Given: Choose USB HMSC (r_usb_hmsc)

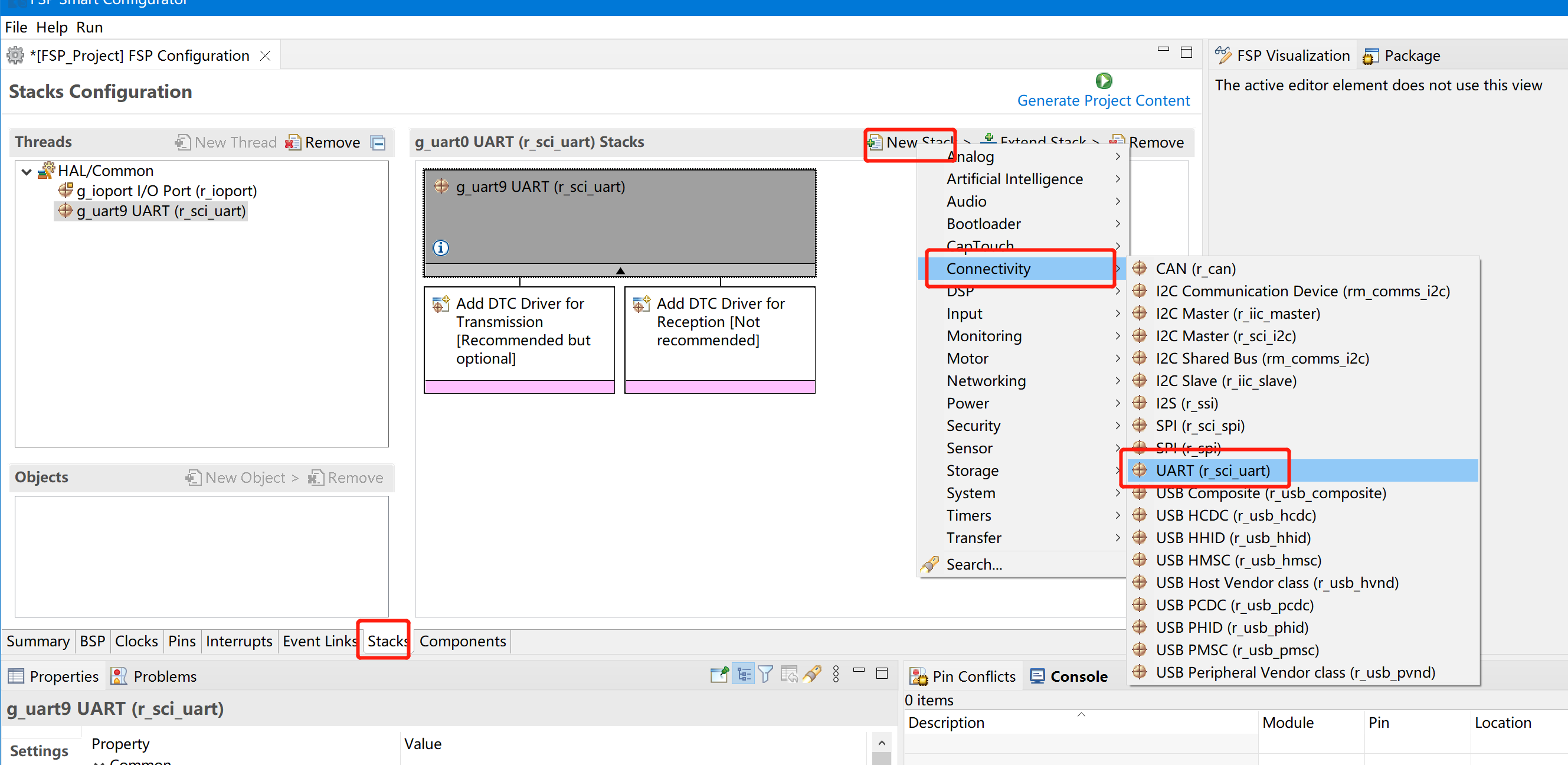Looking at the screenshot, I should (1302, 560).
